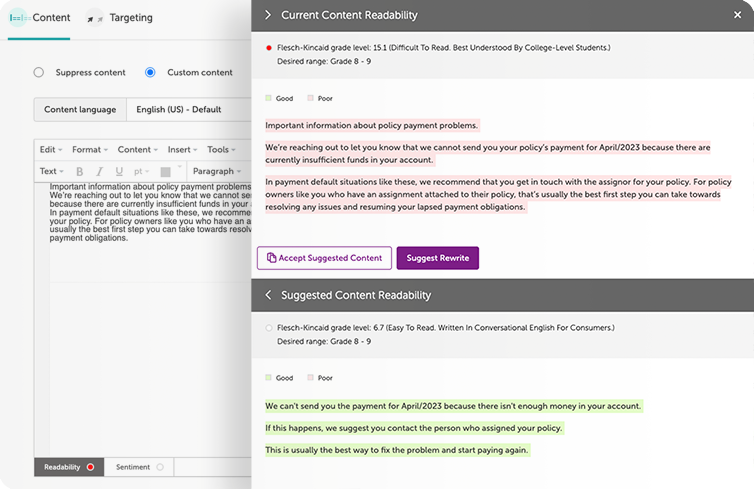Screen dimensions: 754x489
Task: Open the Text style dropdown
Action: (51, 171)
